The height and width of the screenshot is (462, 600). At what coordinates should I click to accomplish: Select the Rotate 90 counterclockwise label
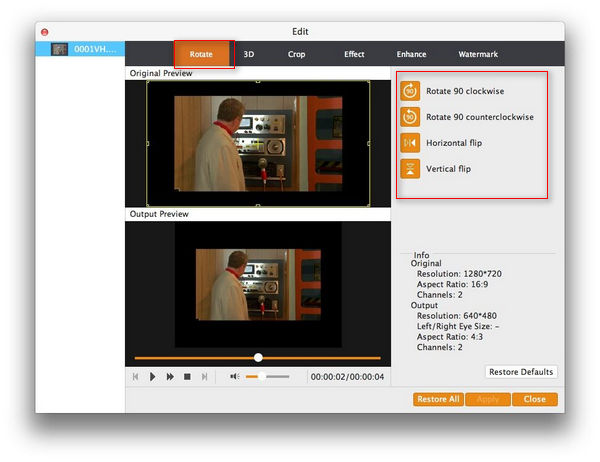click(x=480, y=117)
